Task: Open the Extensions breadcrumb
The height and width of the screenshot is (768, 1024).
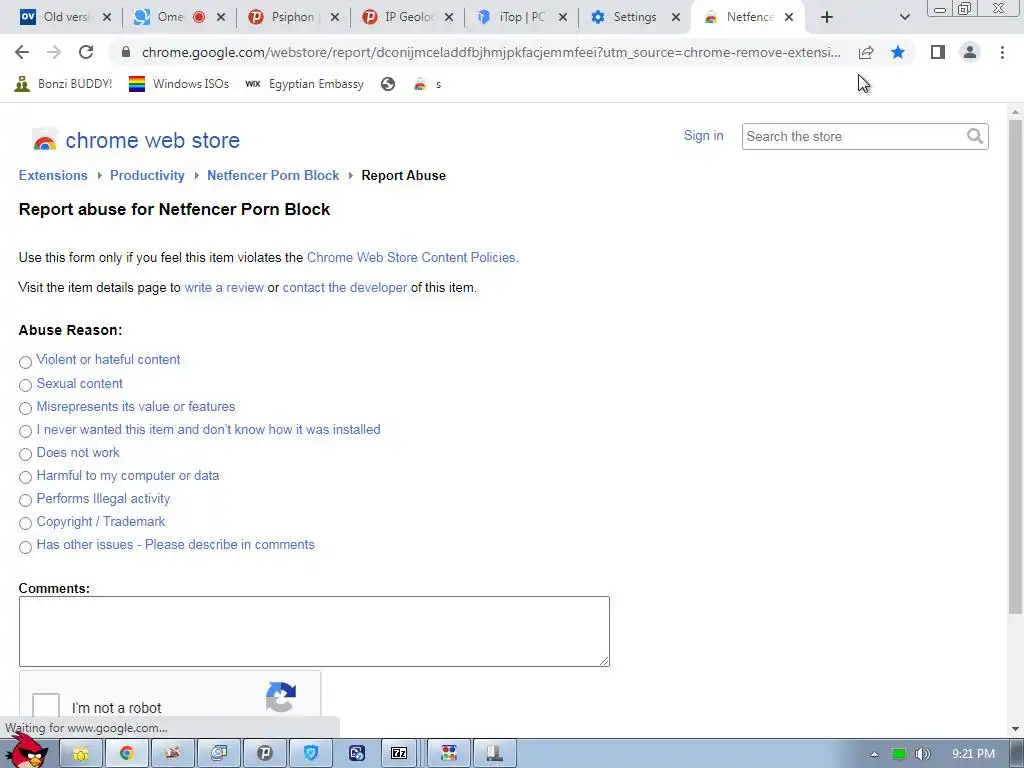Action: click(x=53, y=176)
